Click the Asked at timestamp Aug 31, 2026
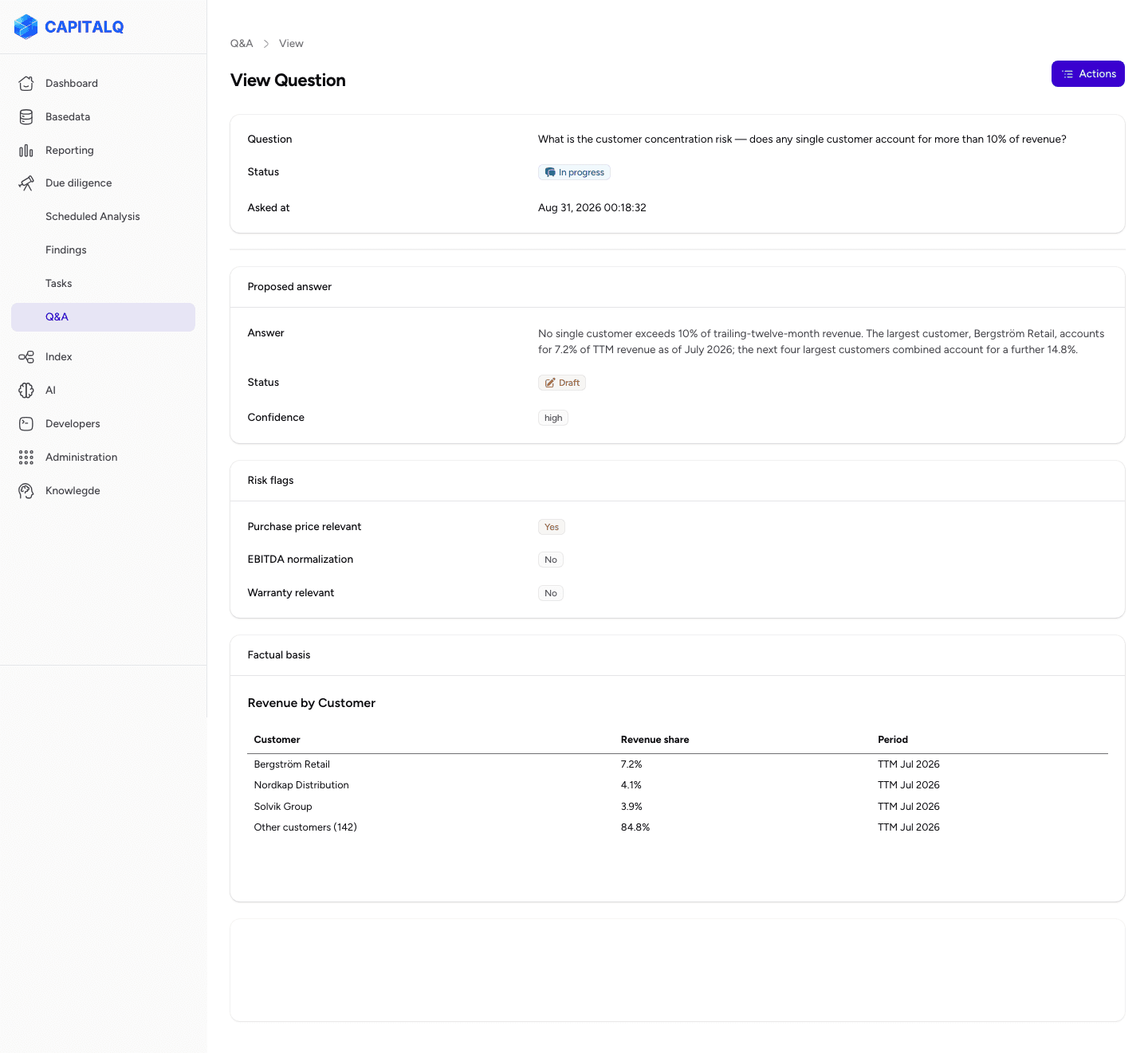 [592, 208]
